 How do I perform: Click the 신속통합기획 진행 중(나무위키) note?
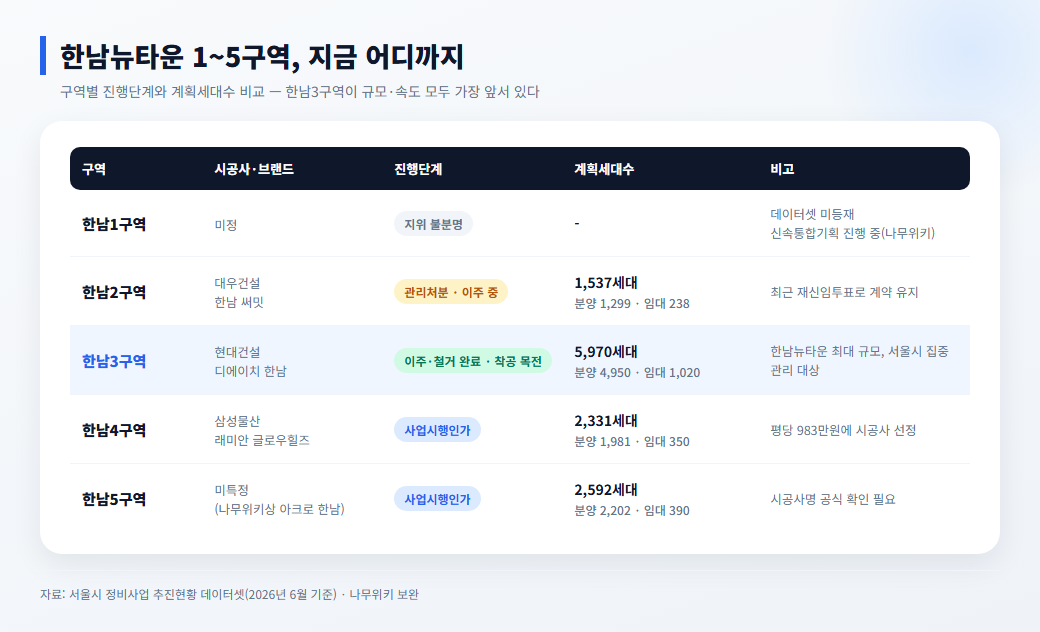[853, 233]
